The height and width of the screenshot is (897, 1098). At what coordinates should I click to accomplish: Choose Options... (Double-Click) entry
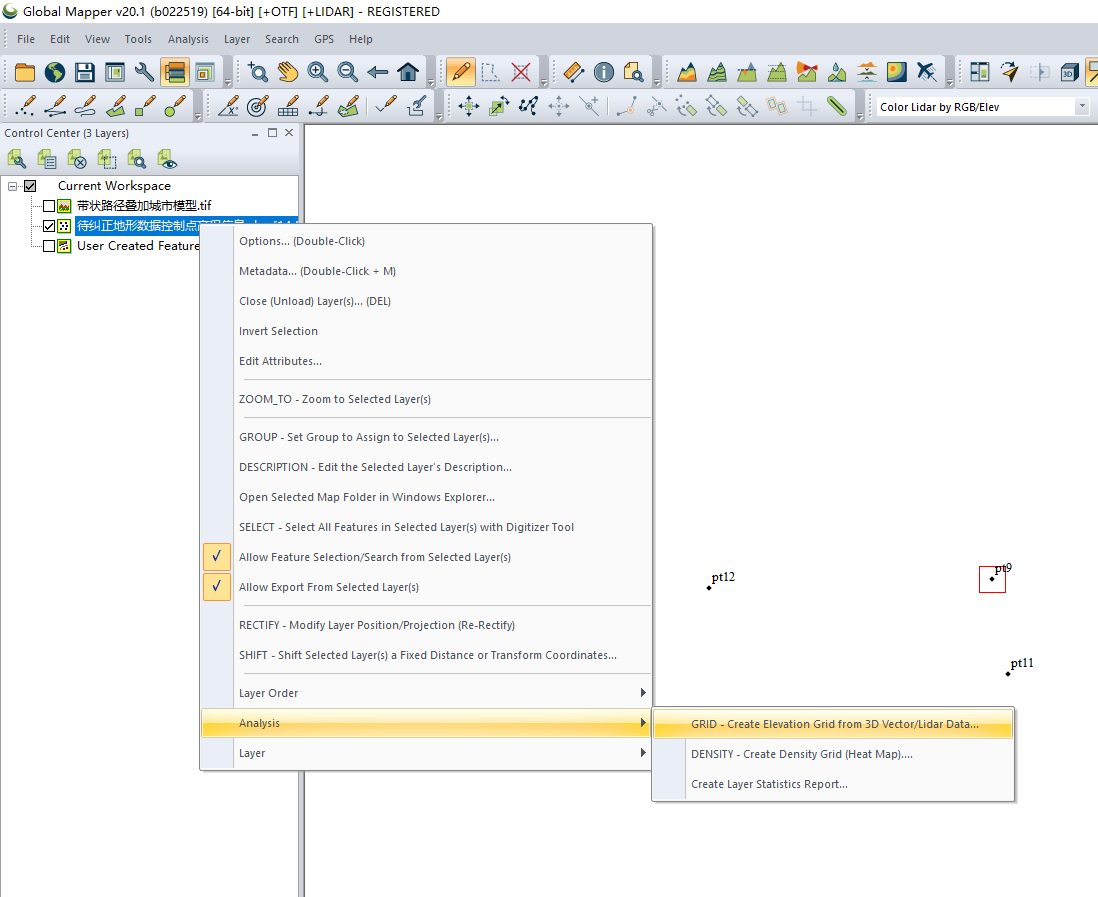click(x=426, y=241)
